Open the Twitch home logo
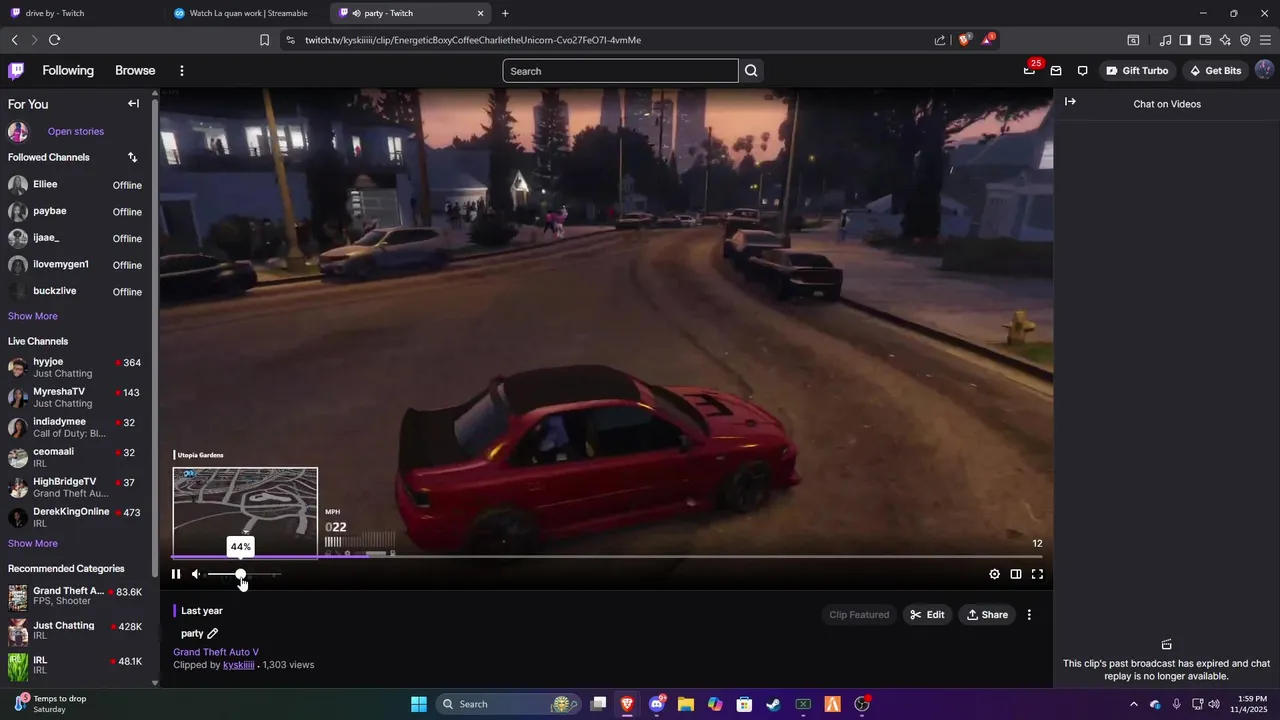The image size is (1280, 720). click(x=16, y=71)
